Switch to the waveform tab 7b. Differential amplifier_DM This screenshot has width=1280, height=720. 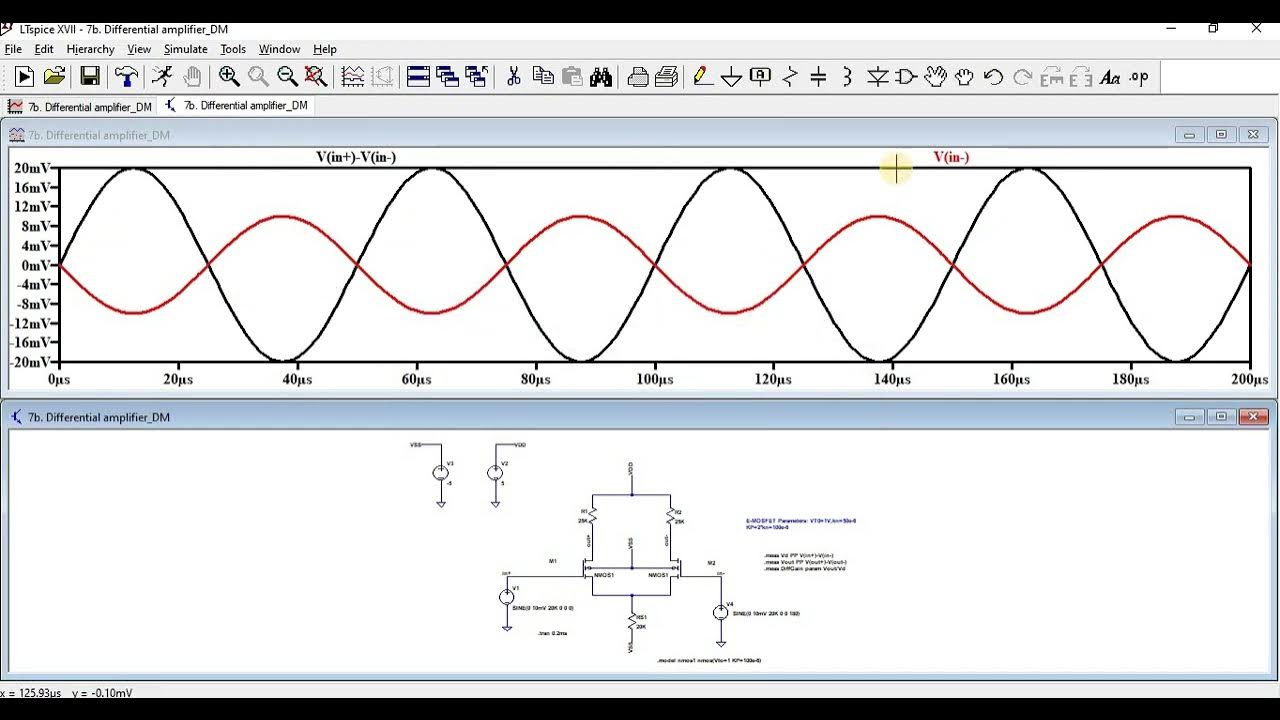[x=80, y=106]
